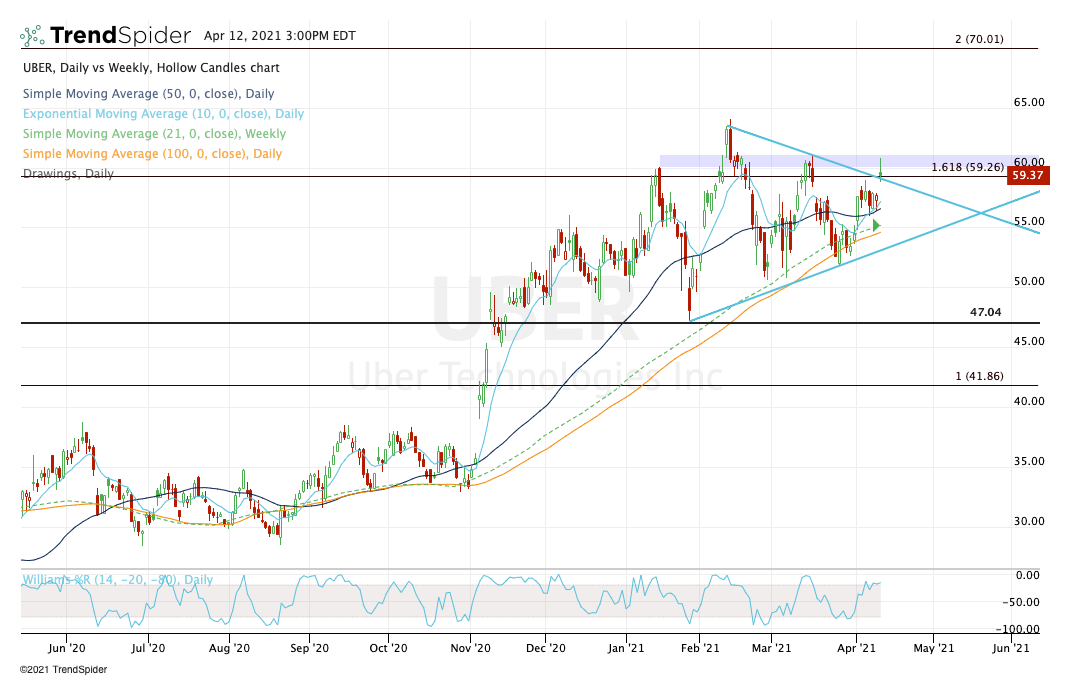This screenshot has width=1070, height=679.
Task: Click the 55.00 price axis label
Action: click(x=1028, y=221)
